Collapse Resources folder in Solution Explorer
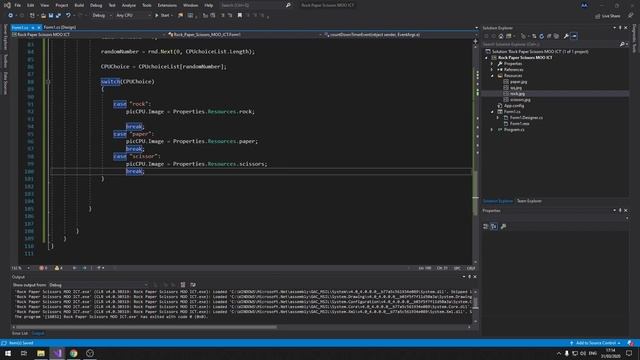 492,76
